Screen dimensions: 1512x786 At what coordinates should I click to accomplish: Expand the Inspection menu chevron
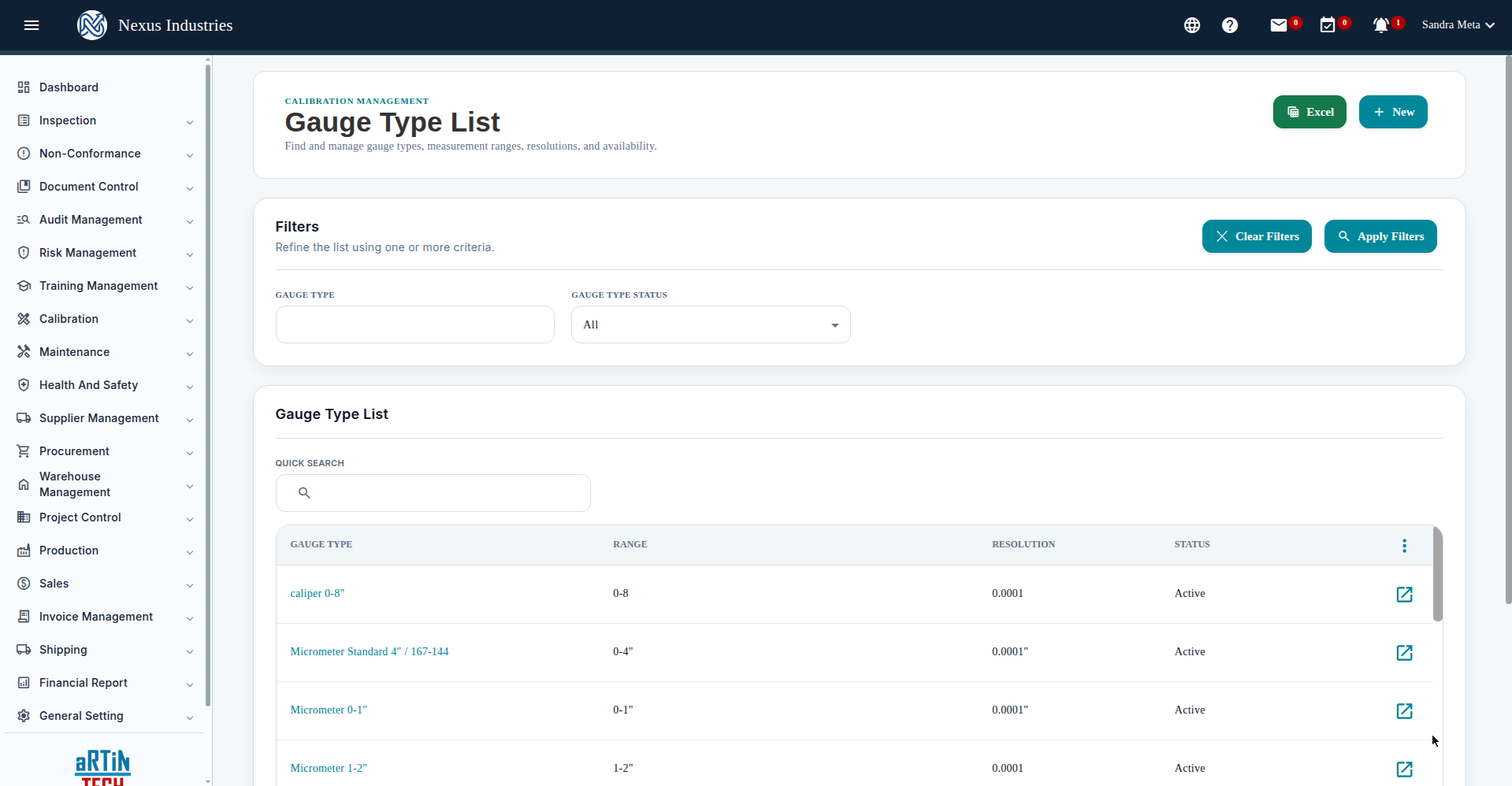190,122
